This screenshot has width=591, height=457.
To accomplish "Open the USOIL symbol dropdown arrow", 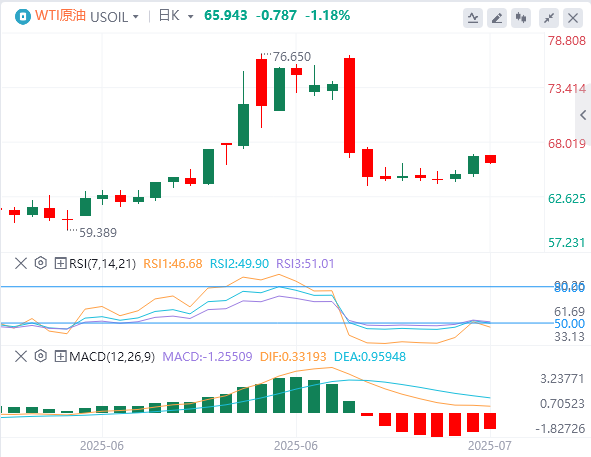I will click(136, 17).
